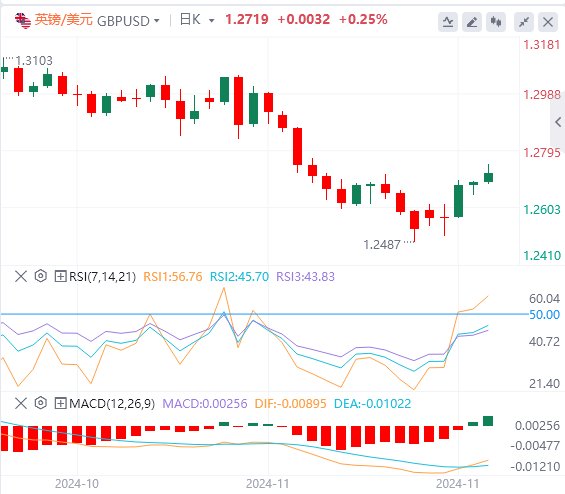This screenshot has height=494, width=565.
Task: Click the GBP/USD flag icon
Action: click(x=23, y=21)
